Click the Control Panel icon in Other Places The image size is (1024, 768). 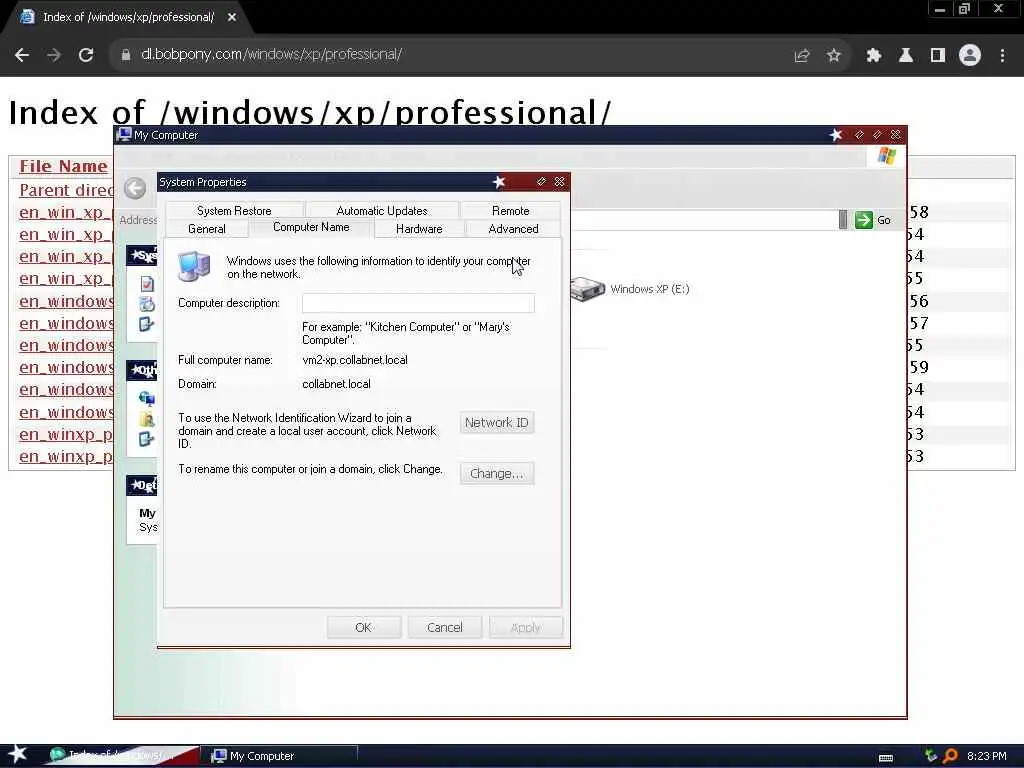coord(148,440)
